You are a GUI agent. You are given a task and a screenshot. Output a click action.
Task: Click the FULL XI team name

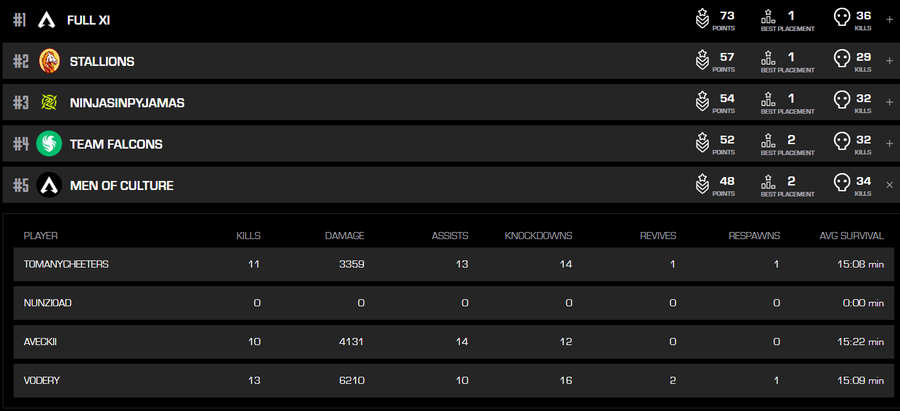(88, 21)
